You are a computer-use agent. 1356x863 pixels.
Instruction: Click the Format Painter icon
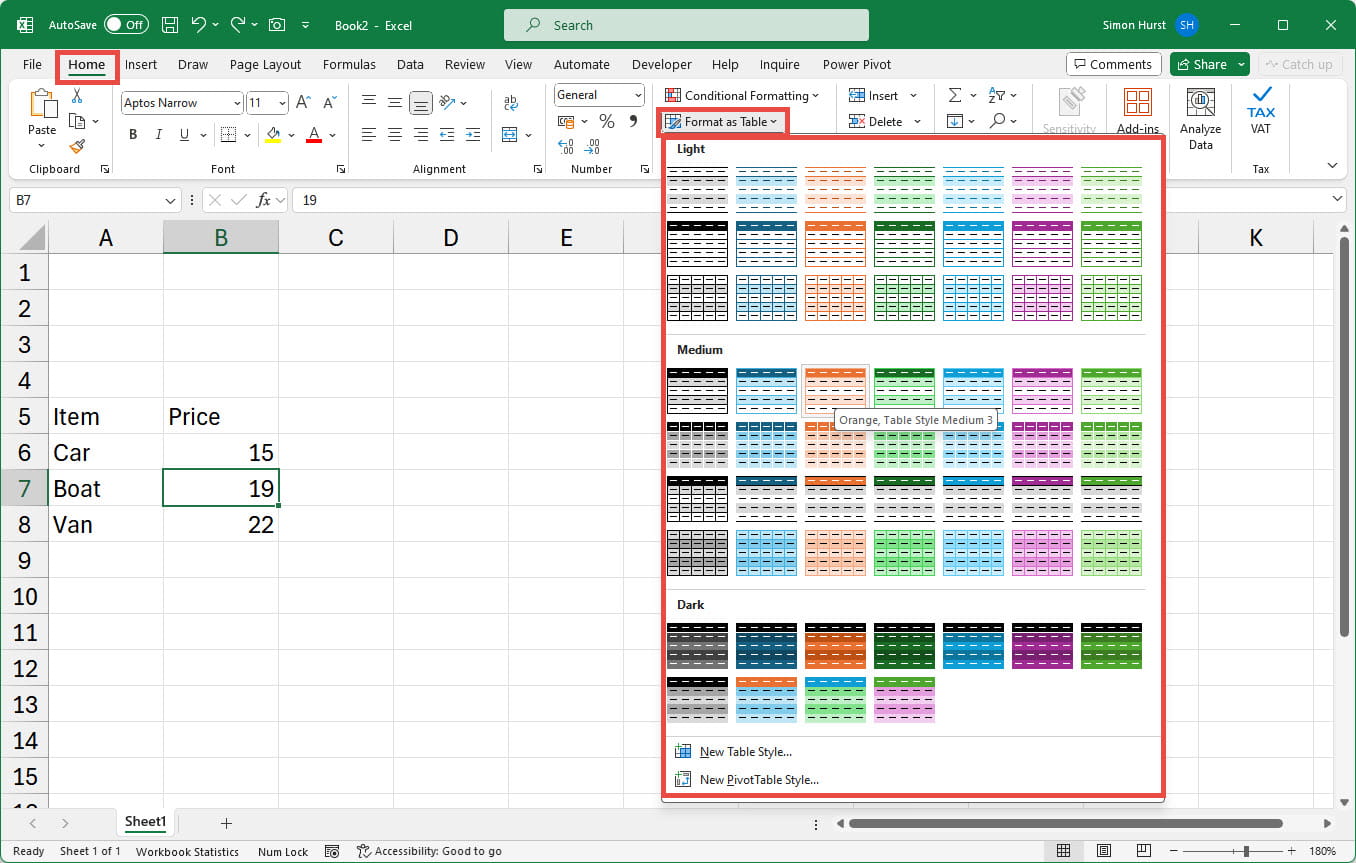pos(77,146)
